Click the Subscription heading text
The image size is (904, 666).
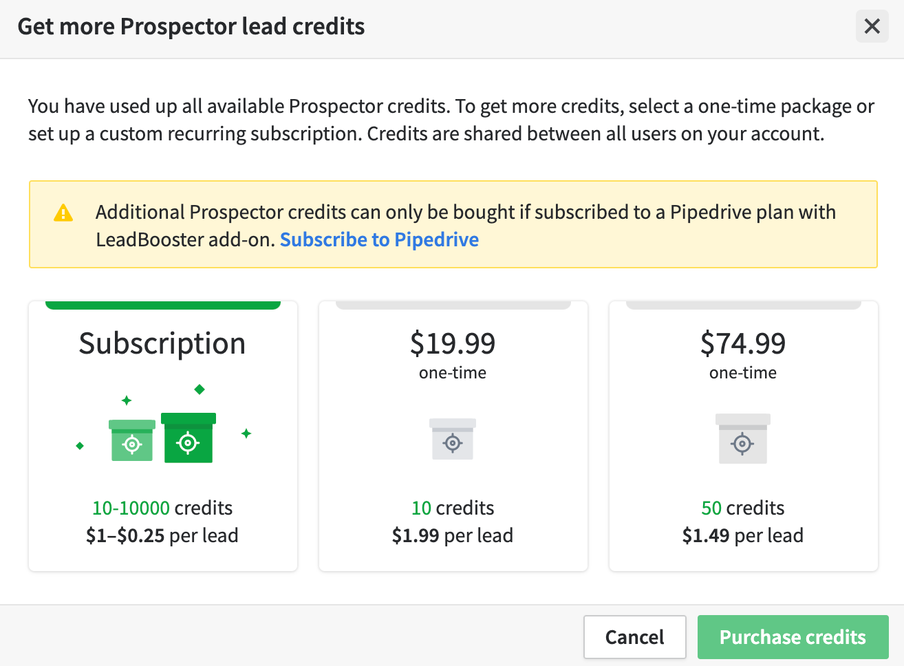pyautogui.click(x=162, y=344)
